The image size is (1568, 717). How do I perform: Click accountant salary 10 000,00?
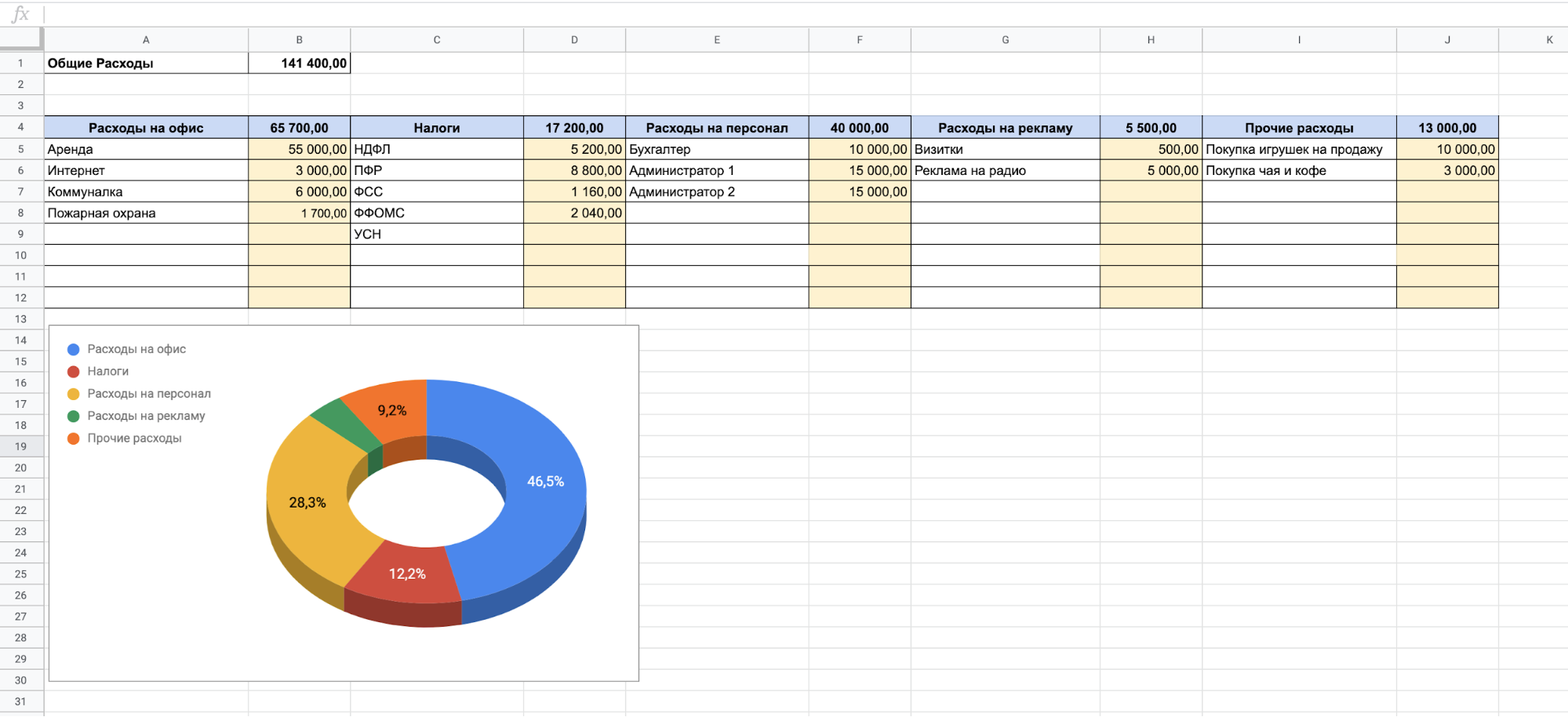tap(860, 149)
